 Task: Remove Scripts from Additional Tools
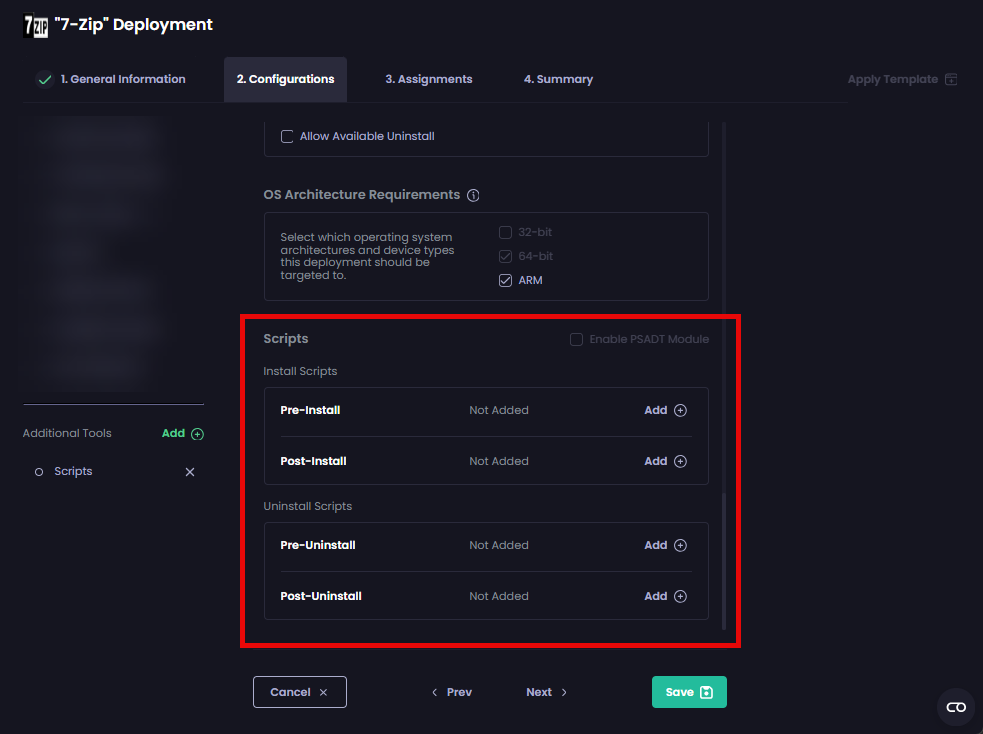(190, 471)
